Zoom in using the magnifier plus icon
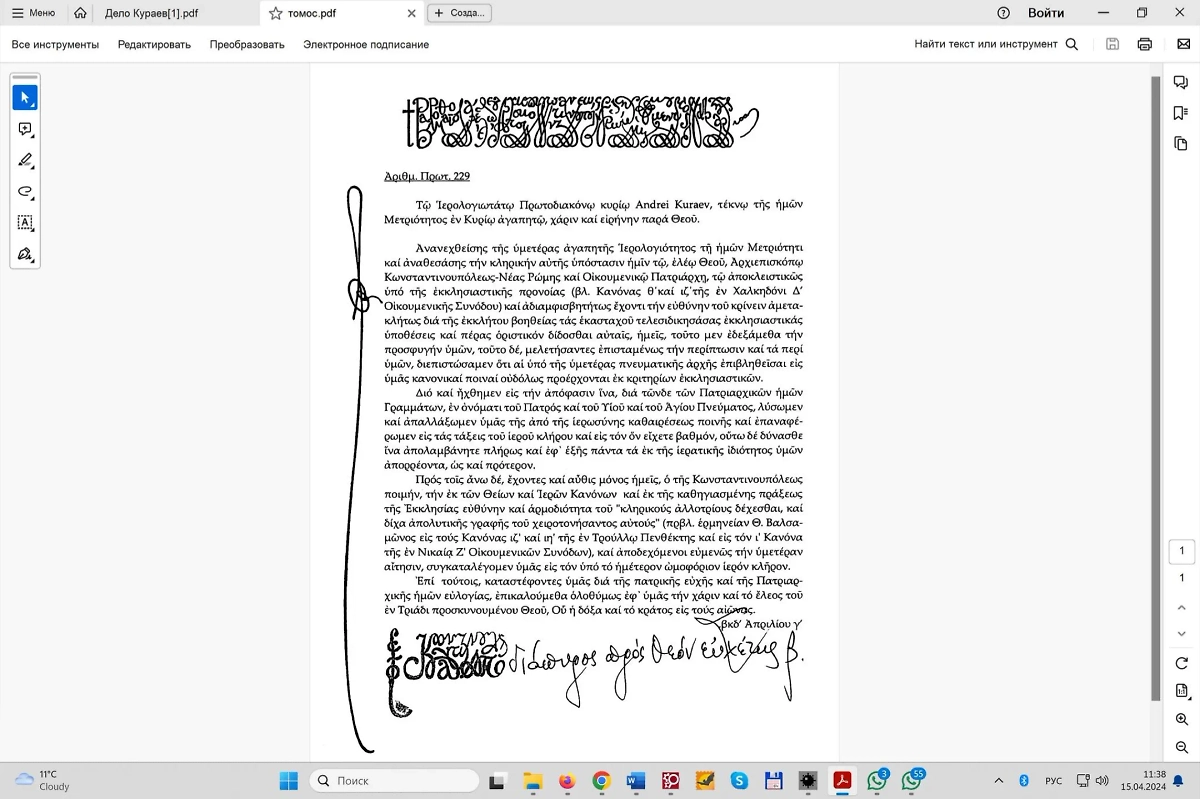1200x799 pixels. click(x=1181, y=720)
